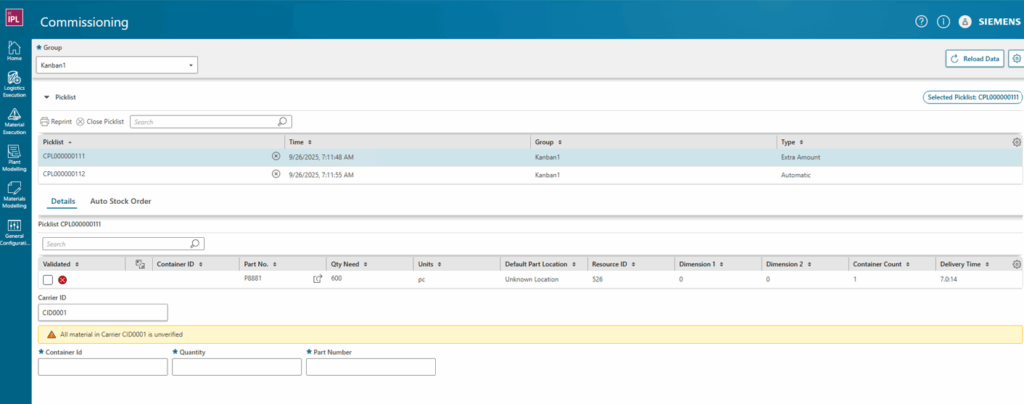The width and height of the screenshot is (1024, 404).
Task: Switch to the Auto Stock Order tab
Action: [x=120, y=201]
